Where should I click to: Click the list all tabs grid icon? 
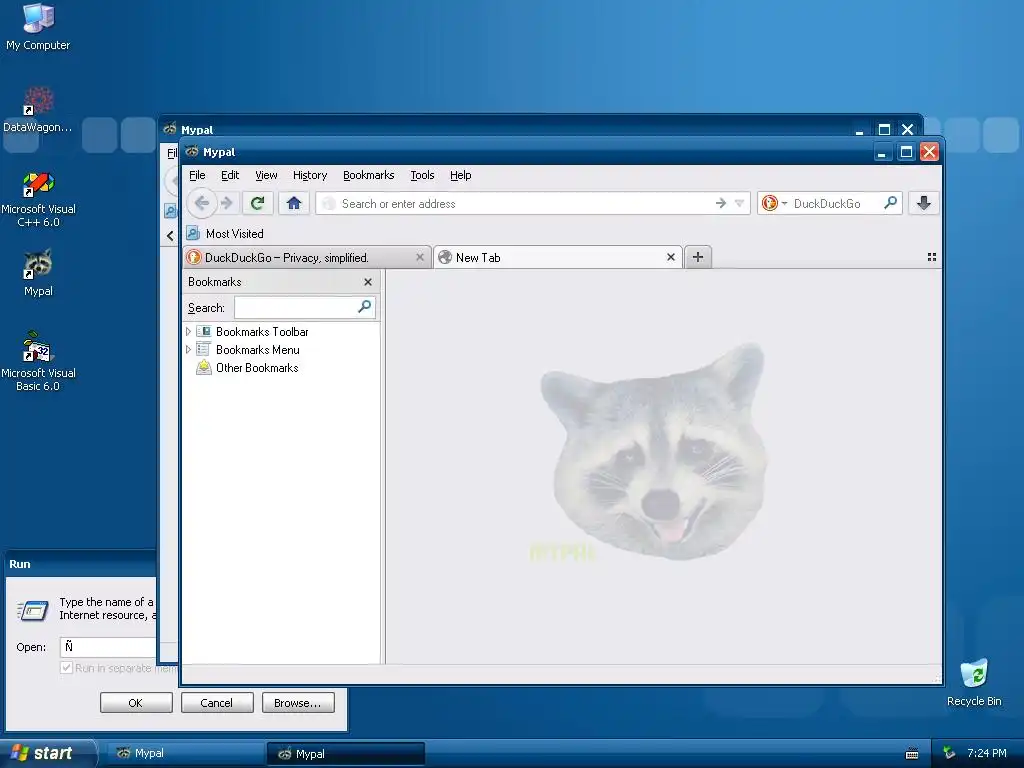(x=932, y=257)
